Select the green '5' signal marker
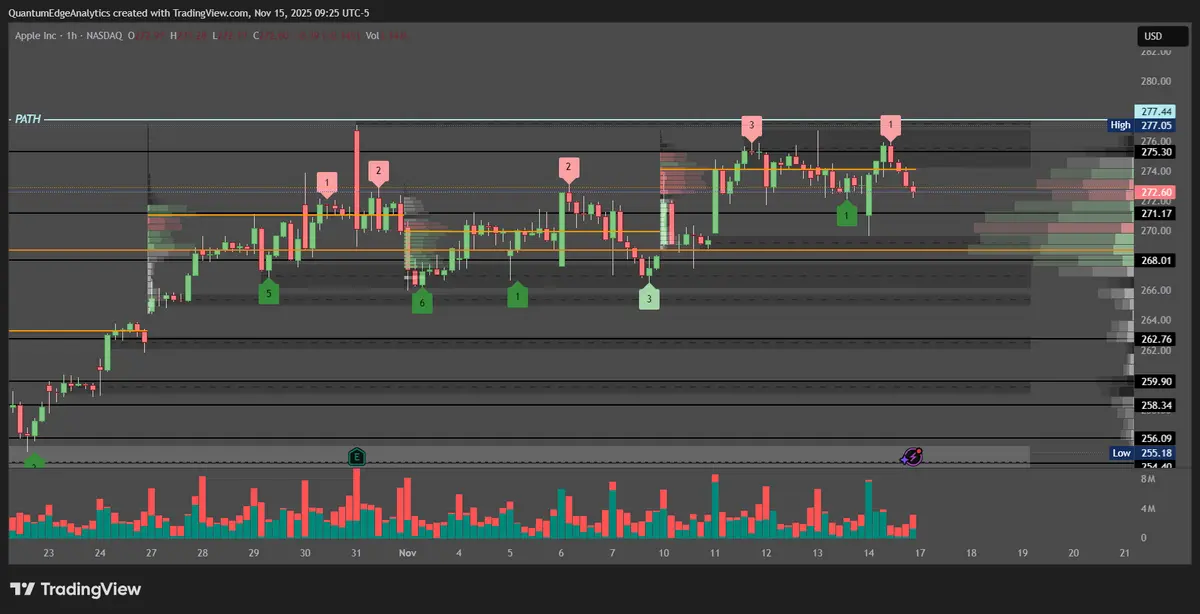This screenshot has height=614, width=1200. (268, 292)
